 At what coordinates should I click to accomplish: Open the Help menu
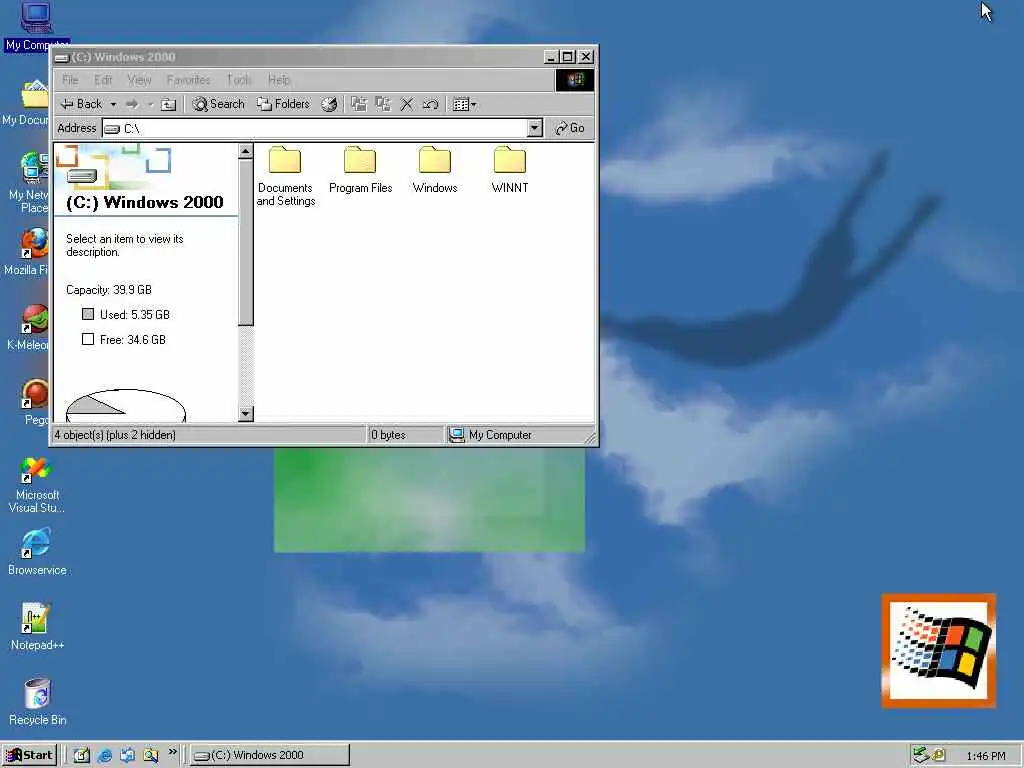(x=279, y=80)
